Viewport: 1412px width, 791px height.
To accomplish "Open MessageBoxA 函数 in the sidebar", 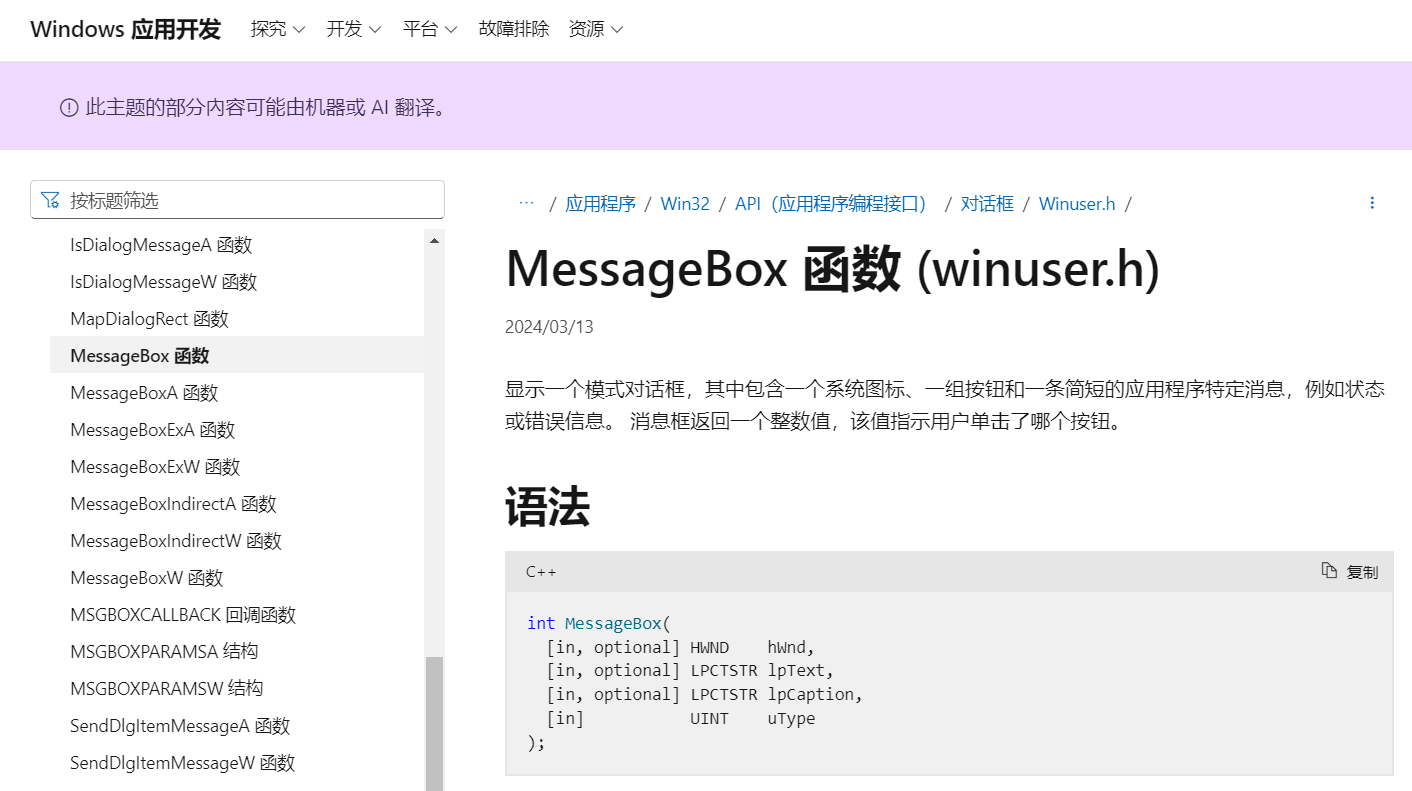I will [x=144, y=393].
